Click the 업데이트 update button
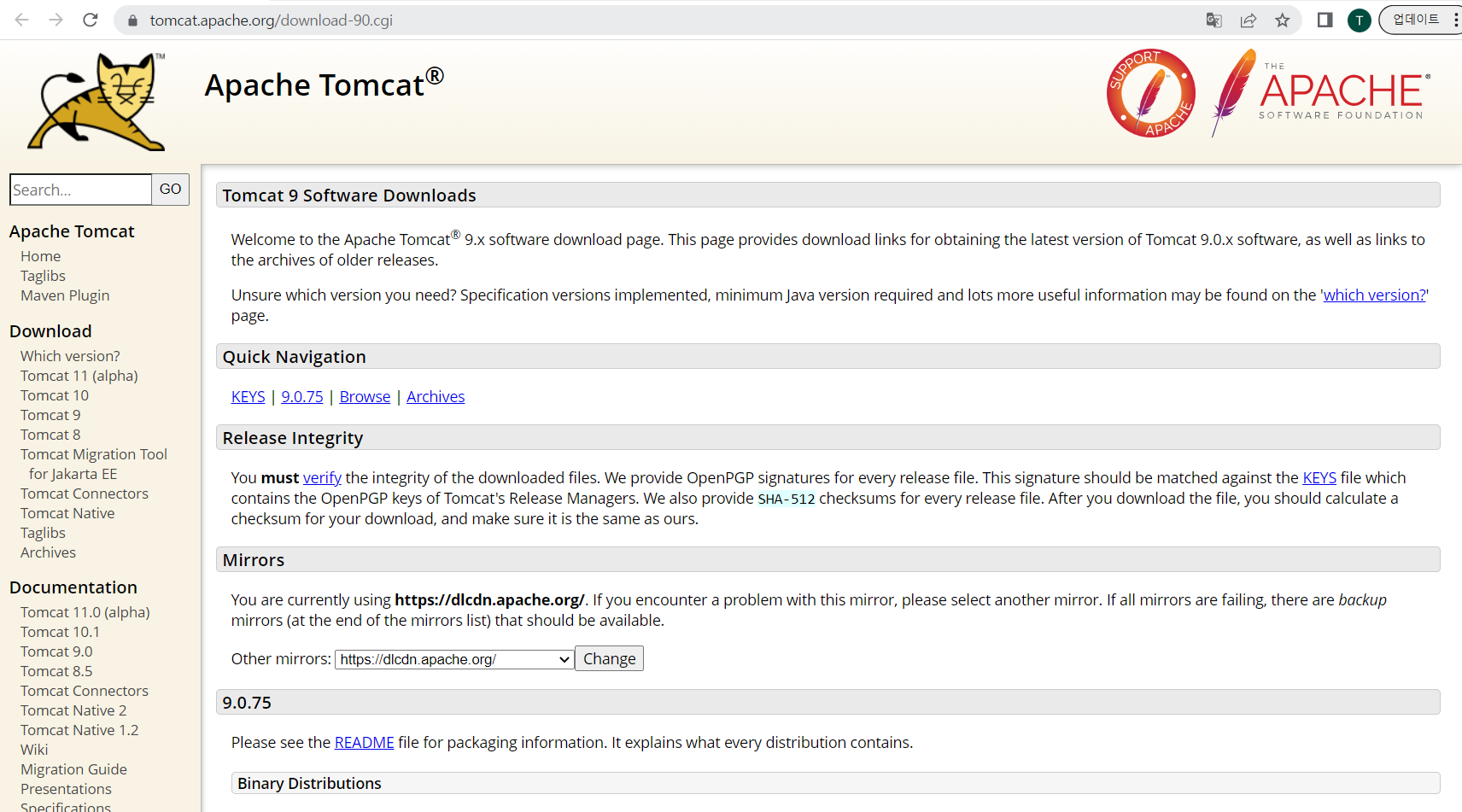This screenshot has height=812, width=1462. [x=1415, y=20]
